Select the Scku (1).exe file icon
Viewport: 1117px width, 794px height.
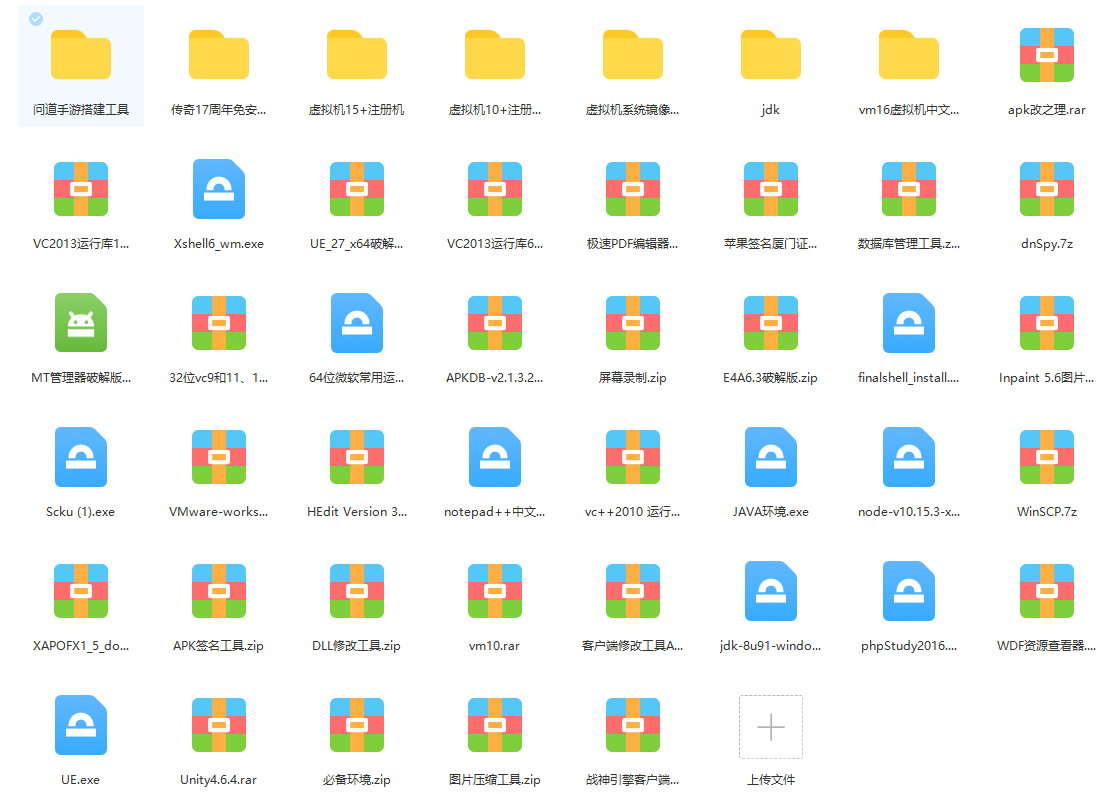pos(80,457)
